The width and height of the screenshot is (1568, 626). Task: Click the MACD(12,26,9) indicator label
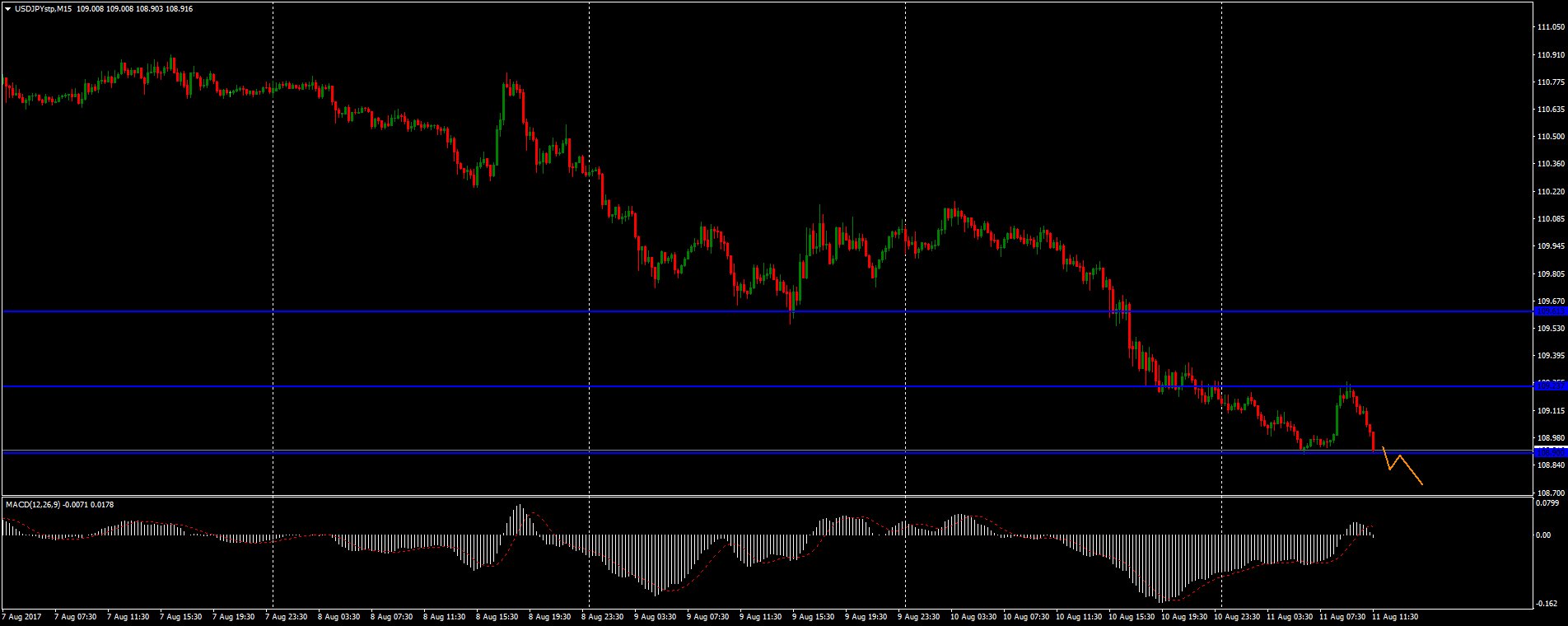click(x=33, y=504)
